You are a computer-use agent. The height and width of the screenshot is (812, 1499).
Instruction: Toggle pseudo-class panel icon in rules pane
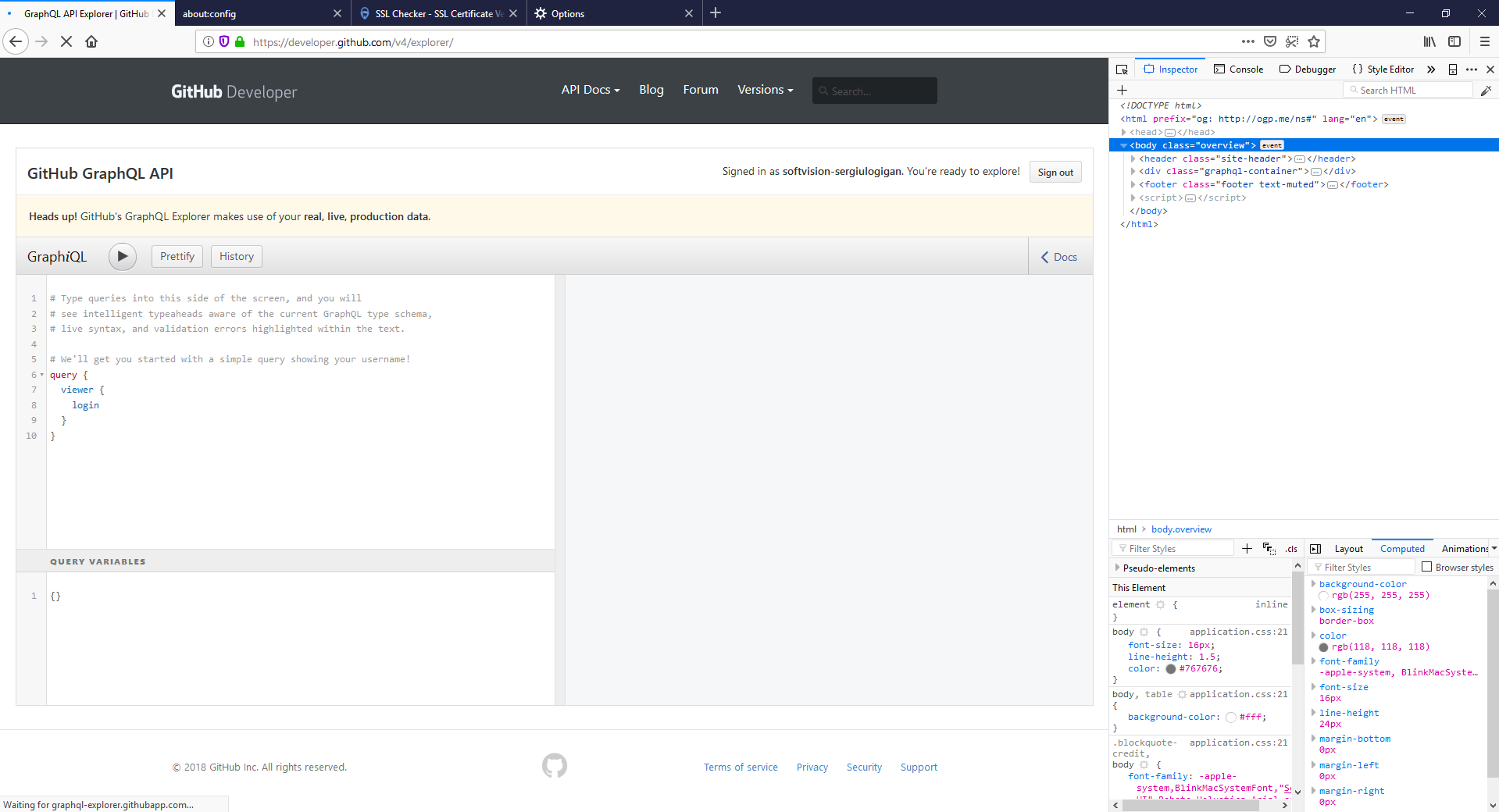1269,549
